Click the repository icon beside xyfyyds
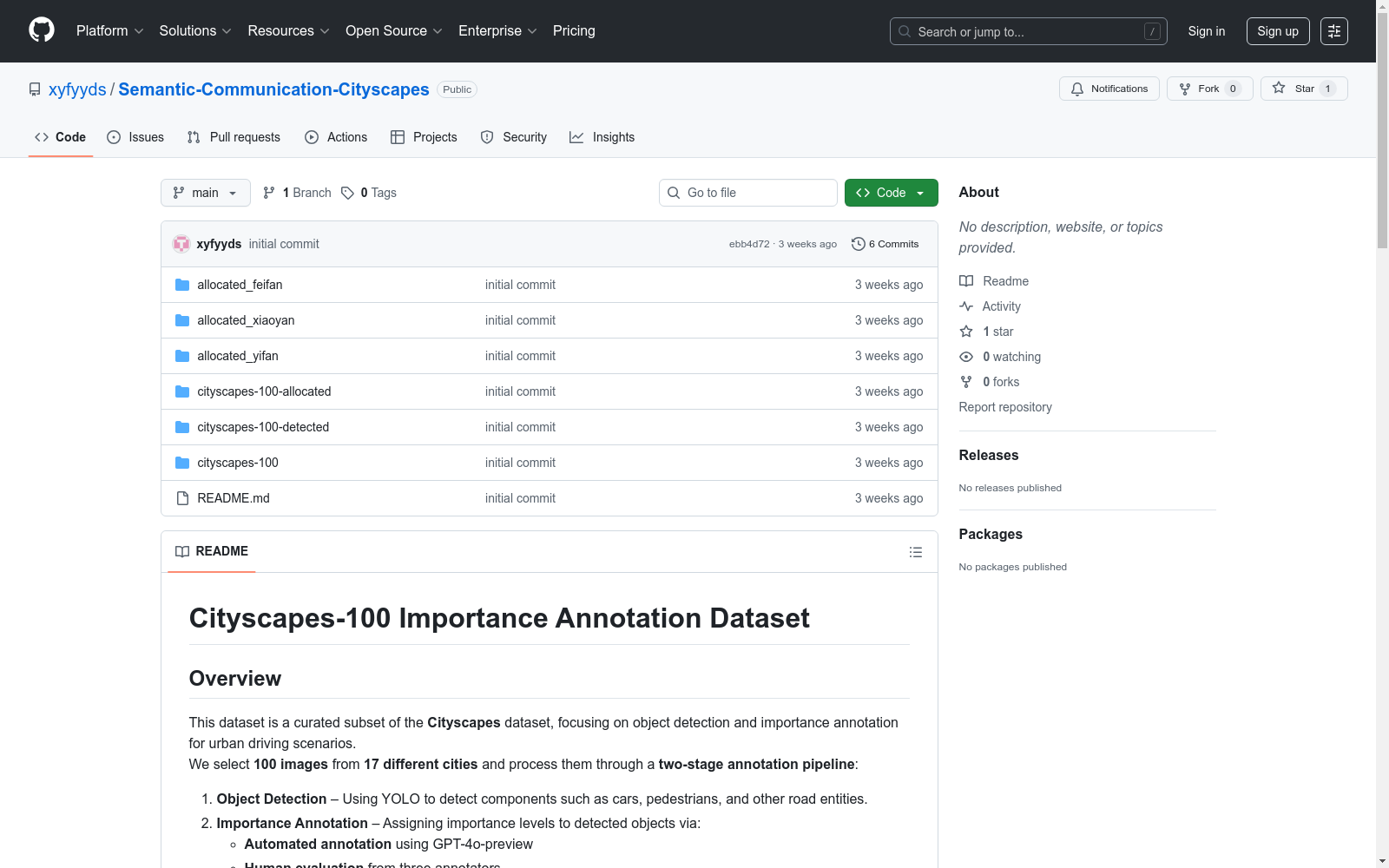1389x868 pixels. 35,89
